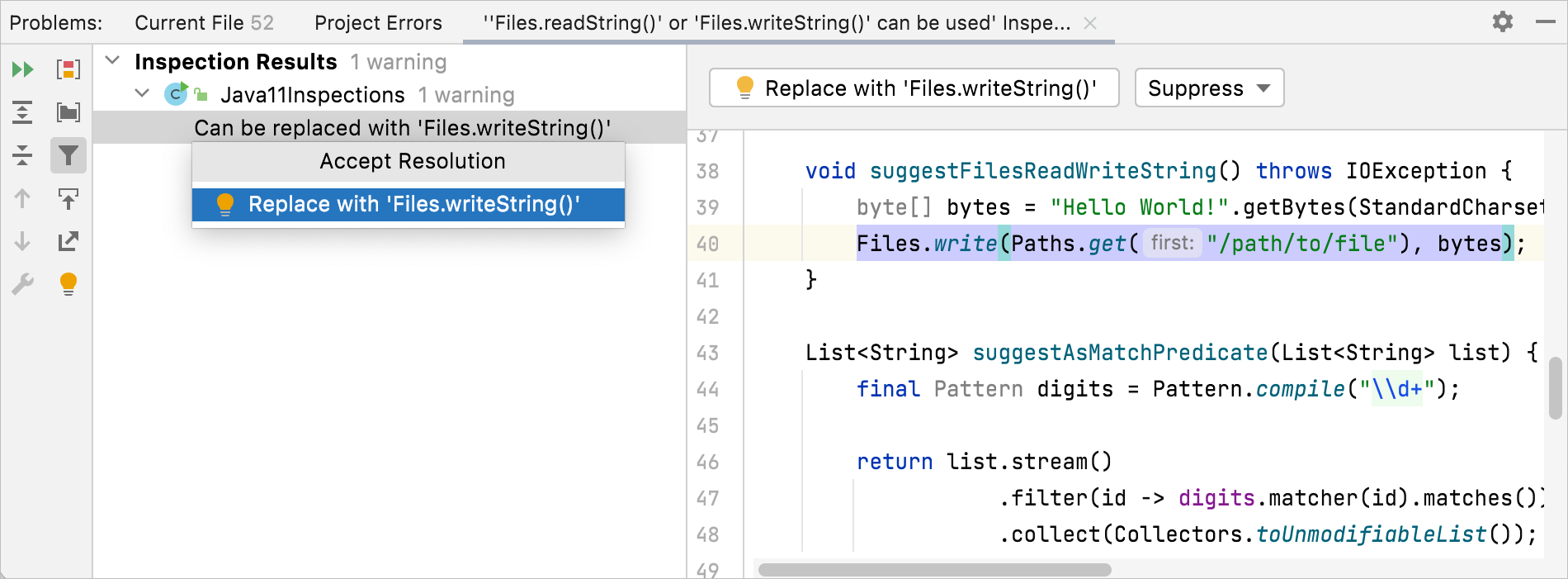
Task: Select 'Can be replaced with Files.writeString()' row
Action: pyautogui.click(x=390, y=128)
